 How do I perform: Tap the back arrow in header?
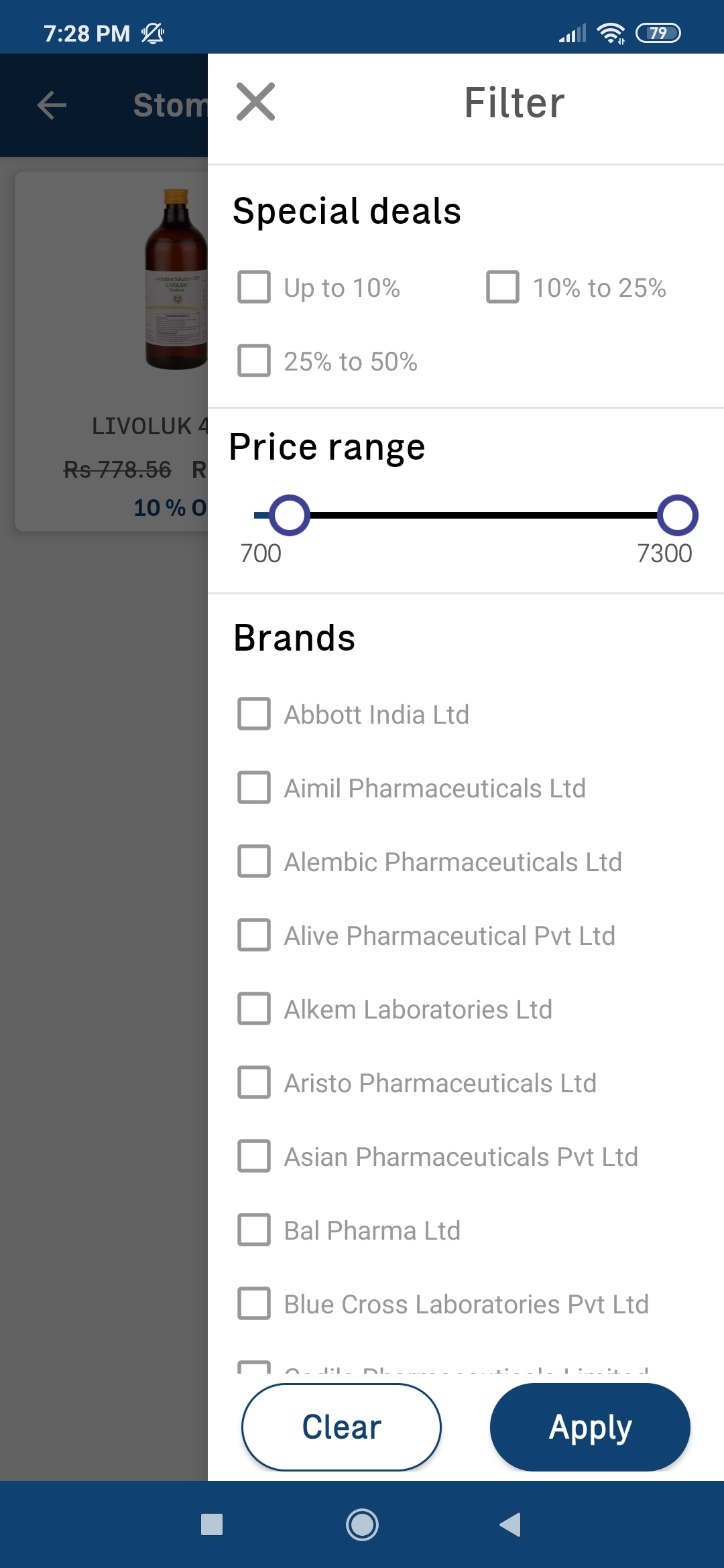[x=52, y=105]
